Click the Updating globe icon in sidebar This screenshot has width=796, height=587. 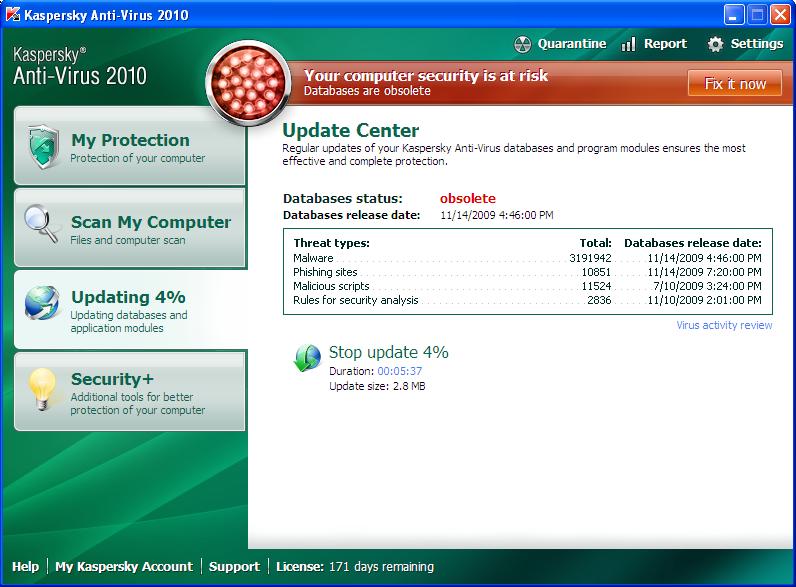click(x=42, y=303)
